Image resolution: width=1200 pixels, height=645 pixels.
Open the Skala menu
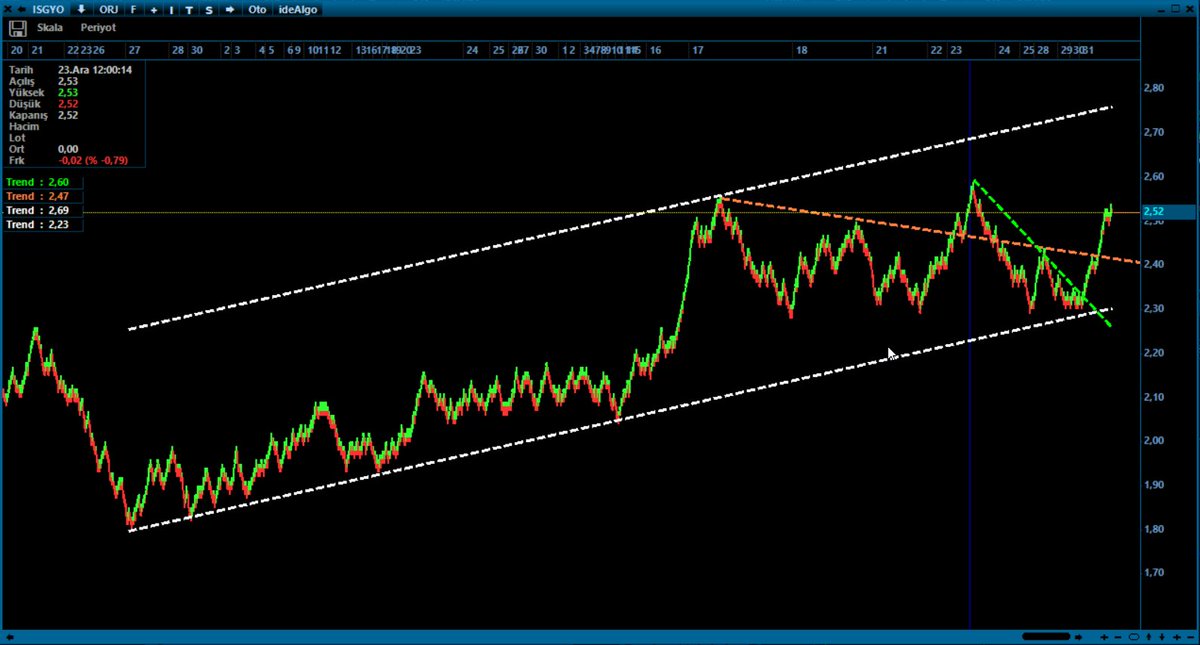(50, 28)
